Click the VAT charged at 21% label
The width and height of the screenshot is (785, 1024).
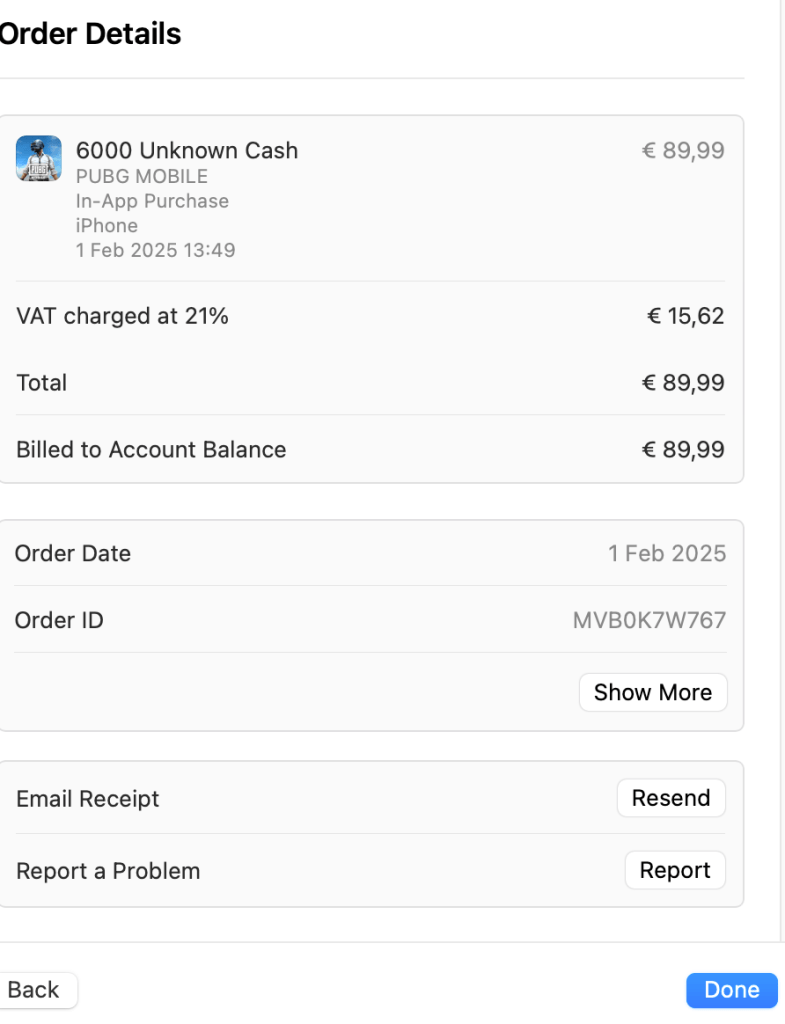click(x=122, y=317)
